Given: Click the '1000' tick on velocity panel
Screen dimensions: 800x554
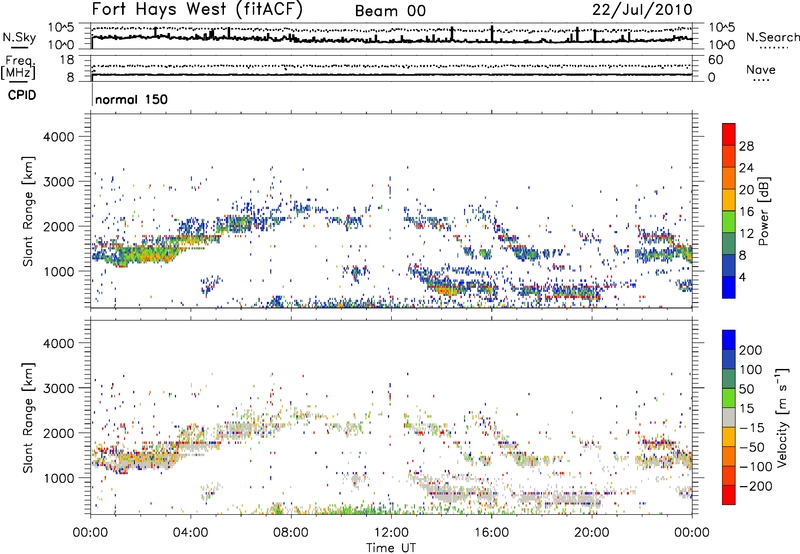Looking at the screenshot, I should pos(58,478).
